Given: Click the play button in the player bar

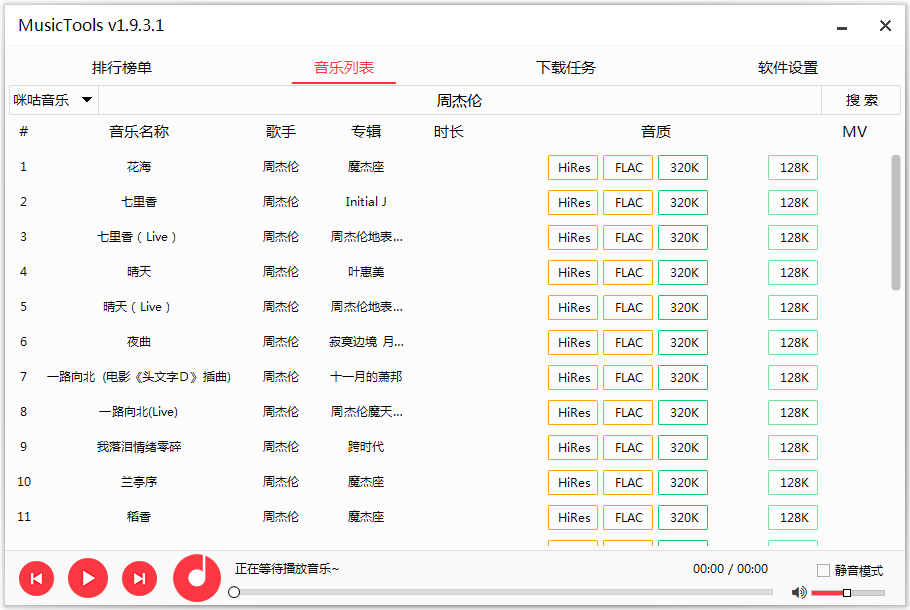Looking at the screenshot, I should click(88, 578).
